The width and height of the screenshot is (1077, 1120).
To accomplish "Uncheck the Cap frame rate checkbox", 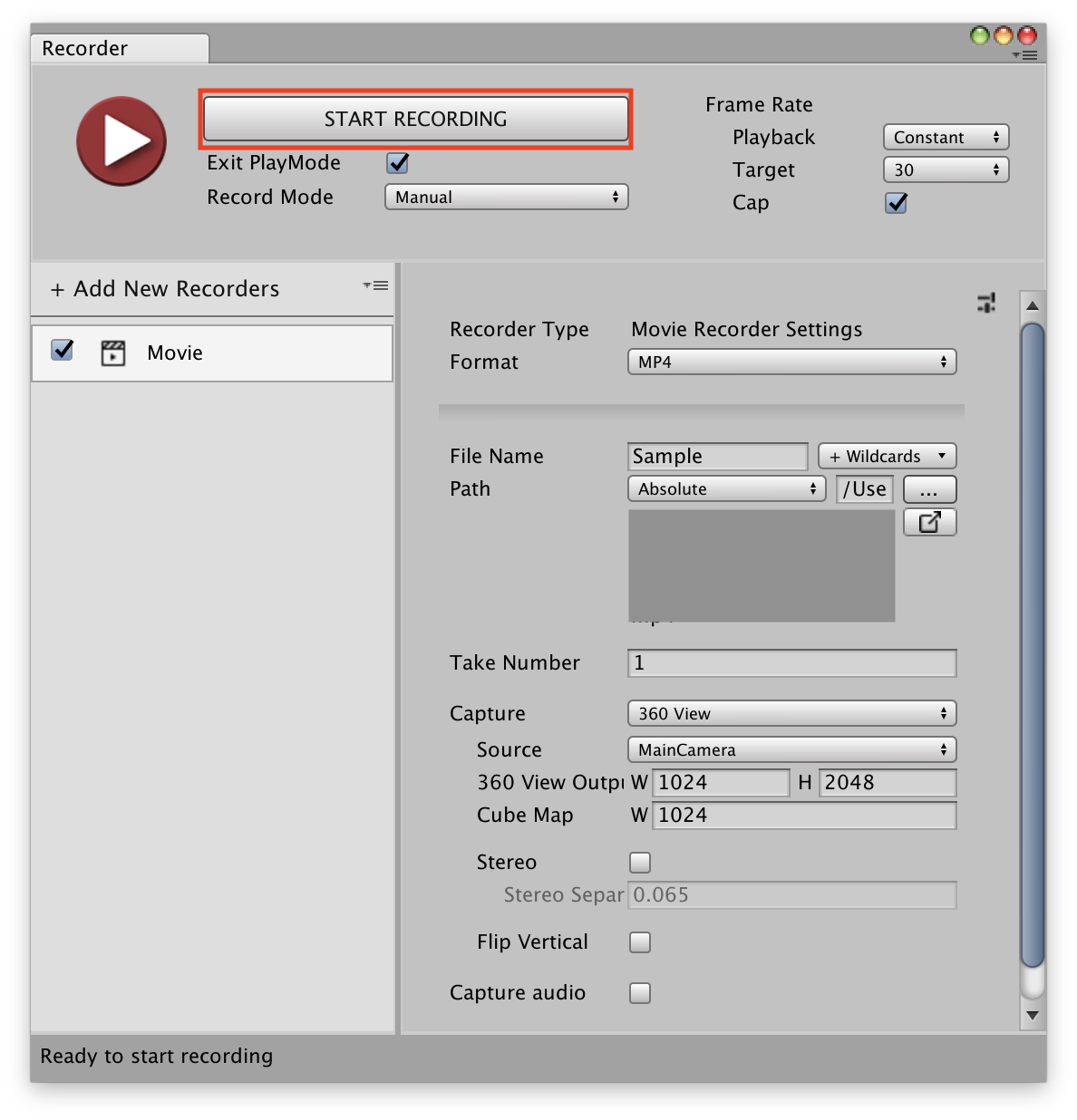I will [x=896, y=203].
